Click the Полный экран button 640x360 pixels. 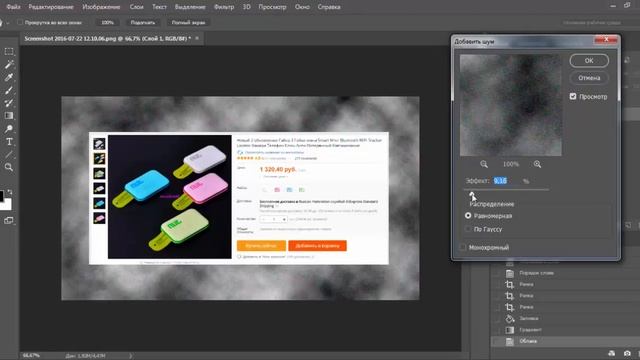pos(188,22)
